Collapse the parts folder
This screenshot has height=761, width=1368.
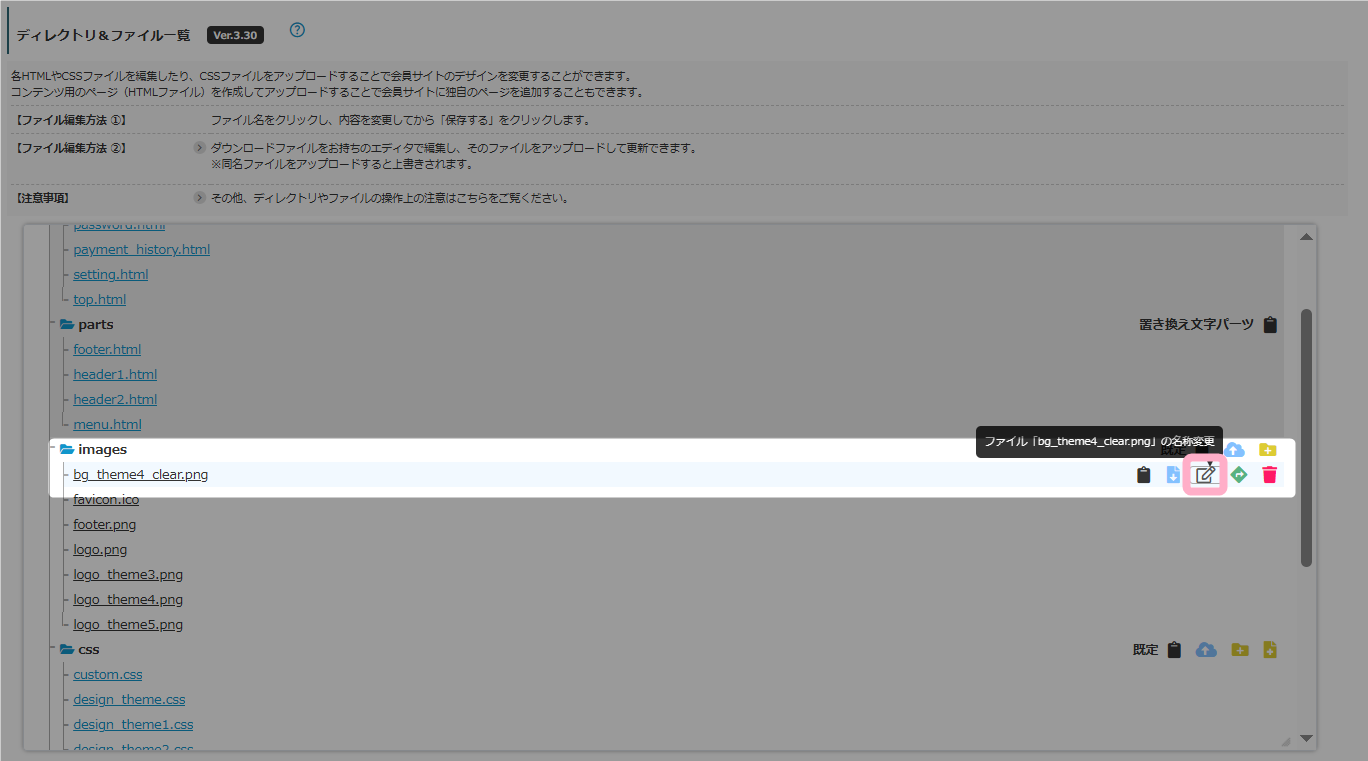point(67,325)
